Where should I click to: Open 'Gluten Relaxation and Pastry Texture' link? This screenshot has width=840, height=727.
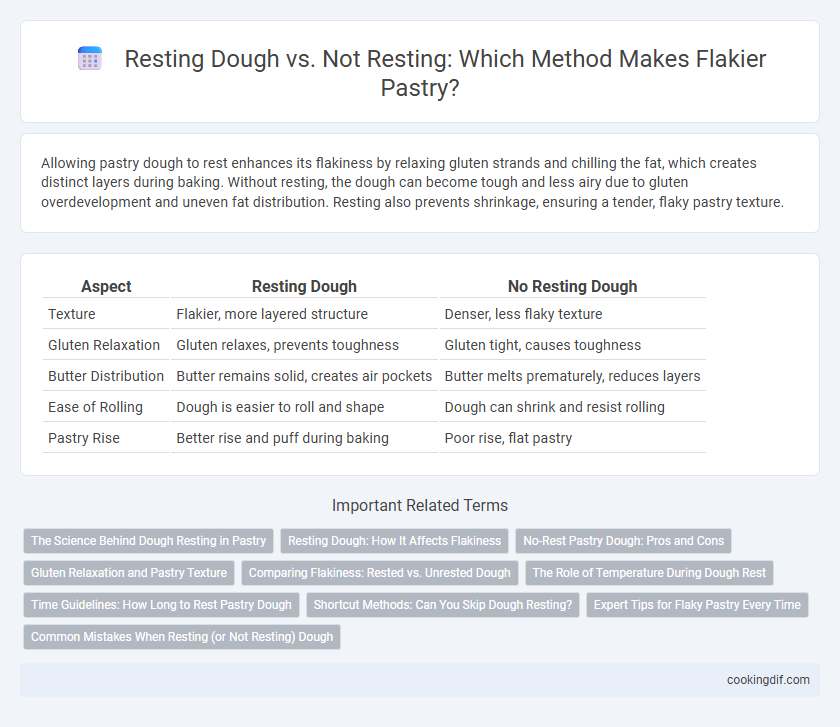pos(129,573)
